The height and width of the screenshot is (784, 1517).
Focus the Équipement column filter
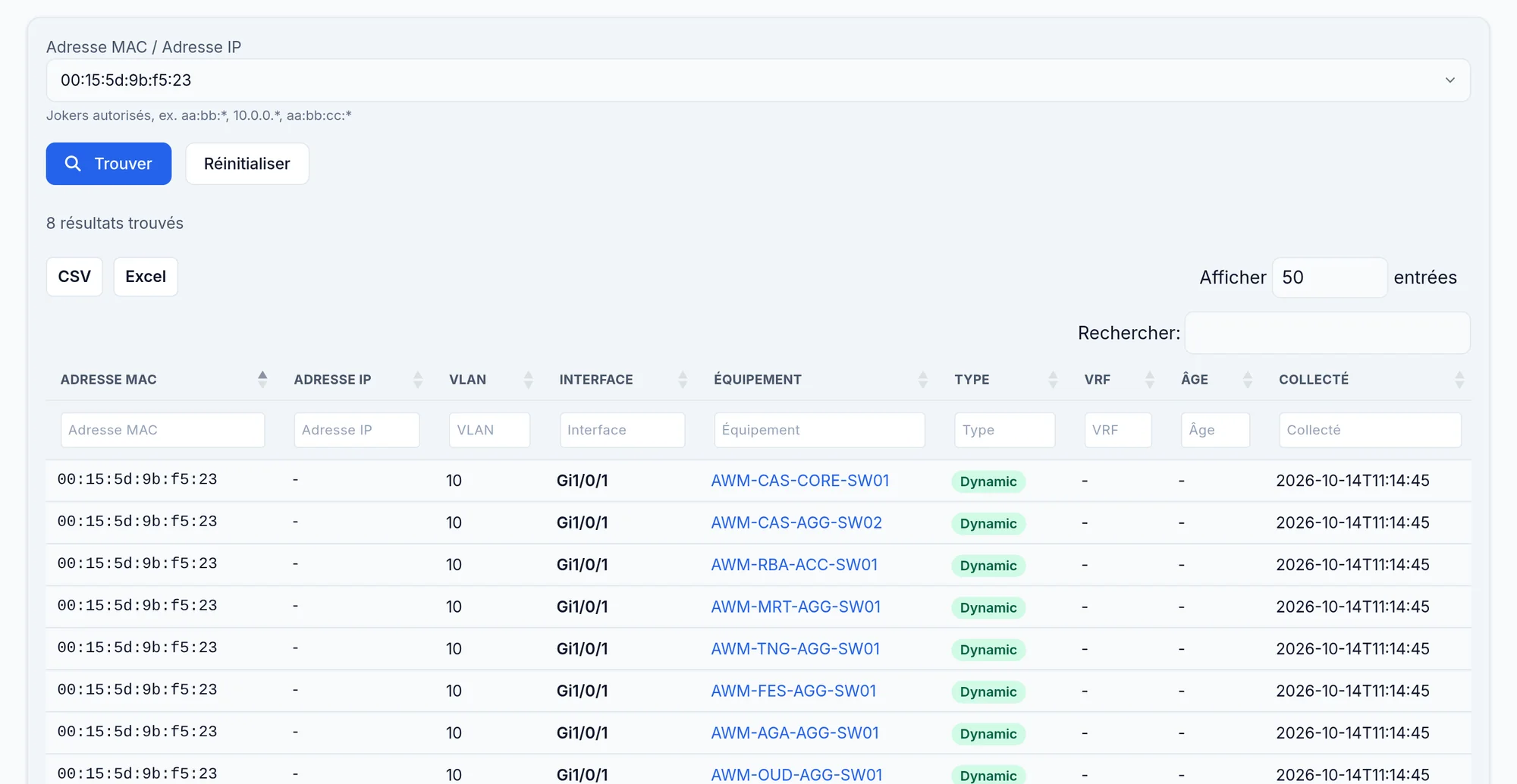coord(819,430)
